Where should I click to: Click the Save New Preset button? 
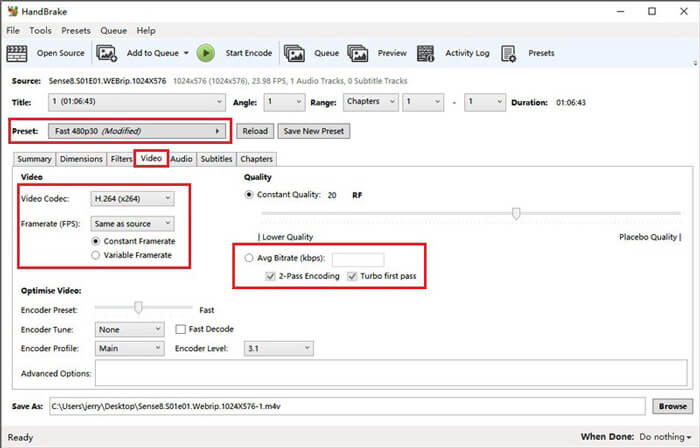(314, 131)
